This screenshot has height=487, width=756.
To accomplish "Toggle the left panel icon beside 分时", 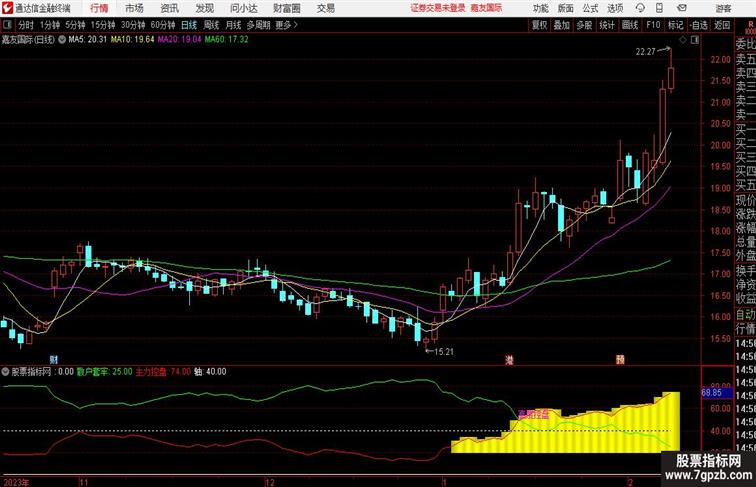I will click(x=7, y=25).
